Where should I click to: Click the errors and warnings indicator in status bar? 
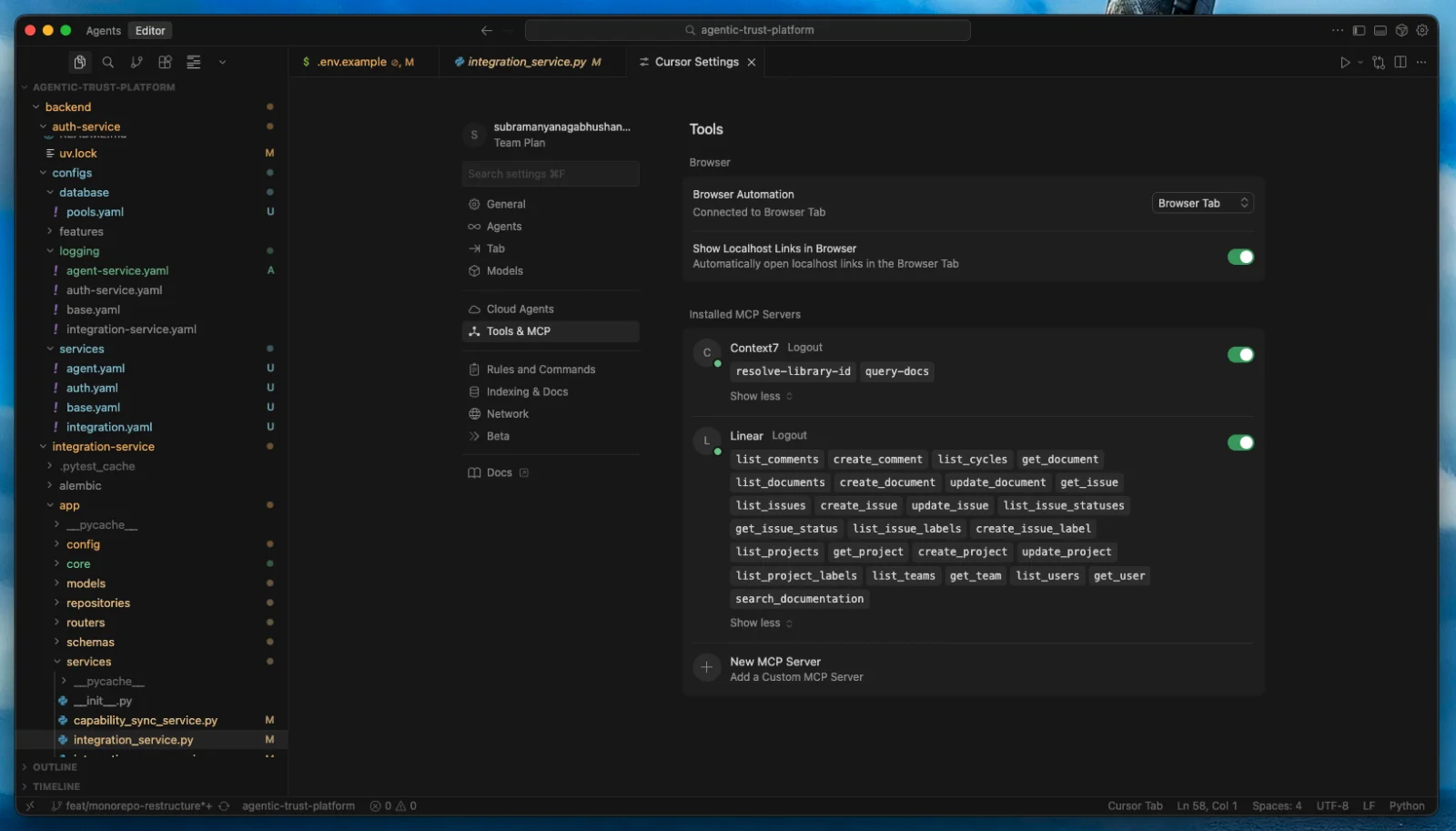coord(393,806)
